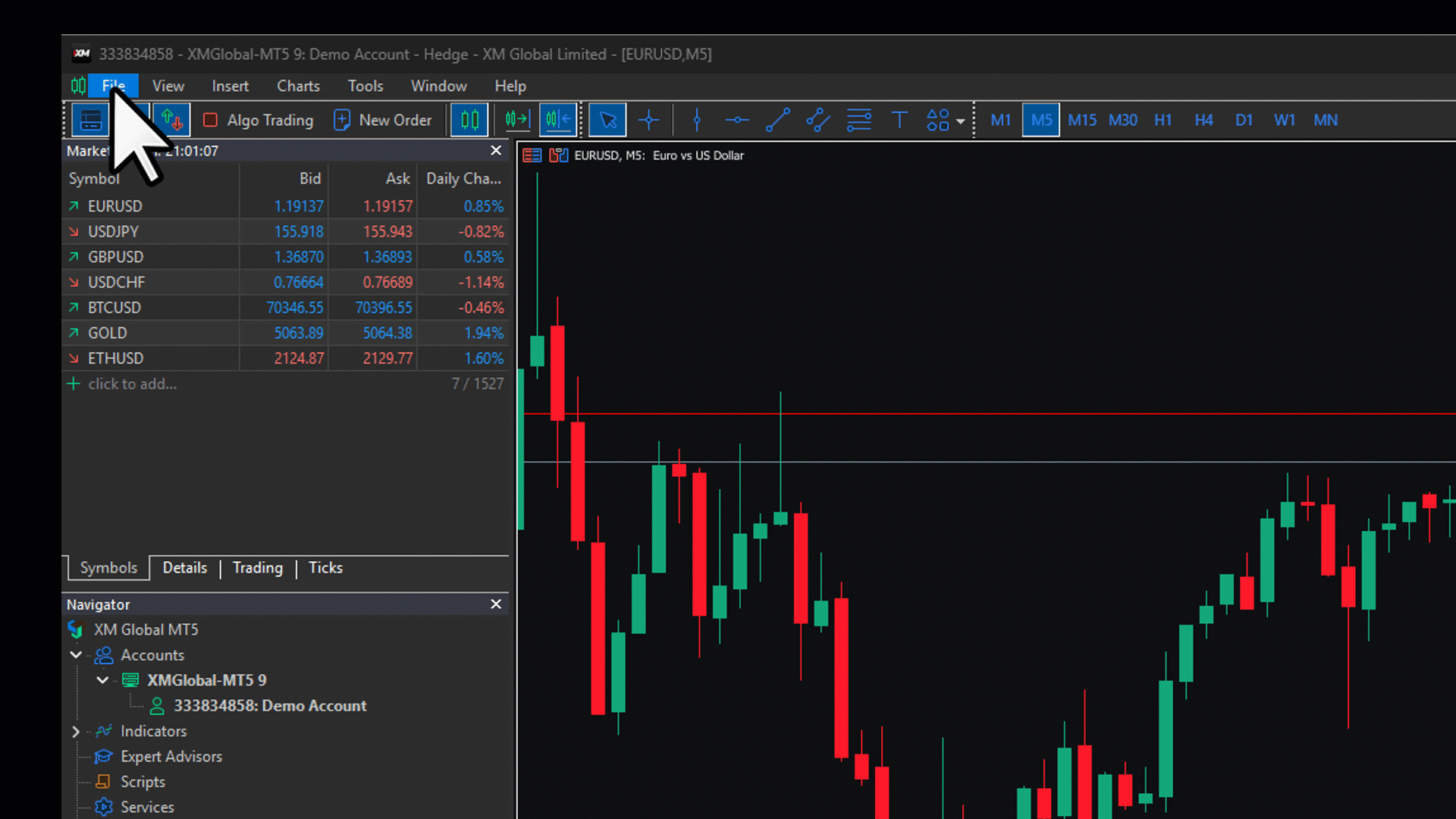The image size is (1456, 819).
Task: Open the File menu
Action: pos(114,86)
